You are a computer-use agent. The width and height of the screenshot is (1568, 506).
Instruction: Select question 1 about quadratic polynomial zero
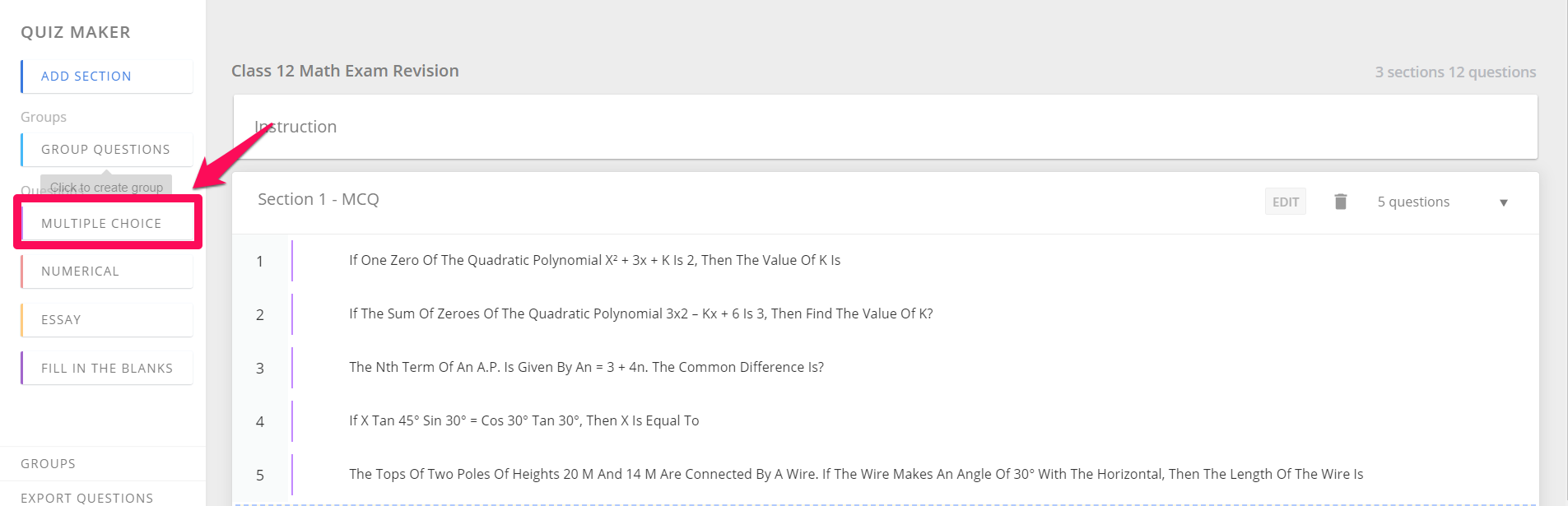click(886, 261)
